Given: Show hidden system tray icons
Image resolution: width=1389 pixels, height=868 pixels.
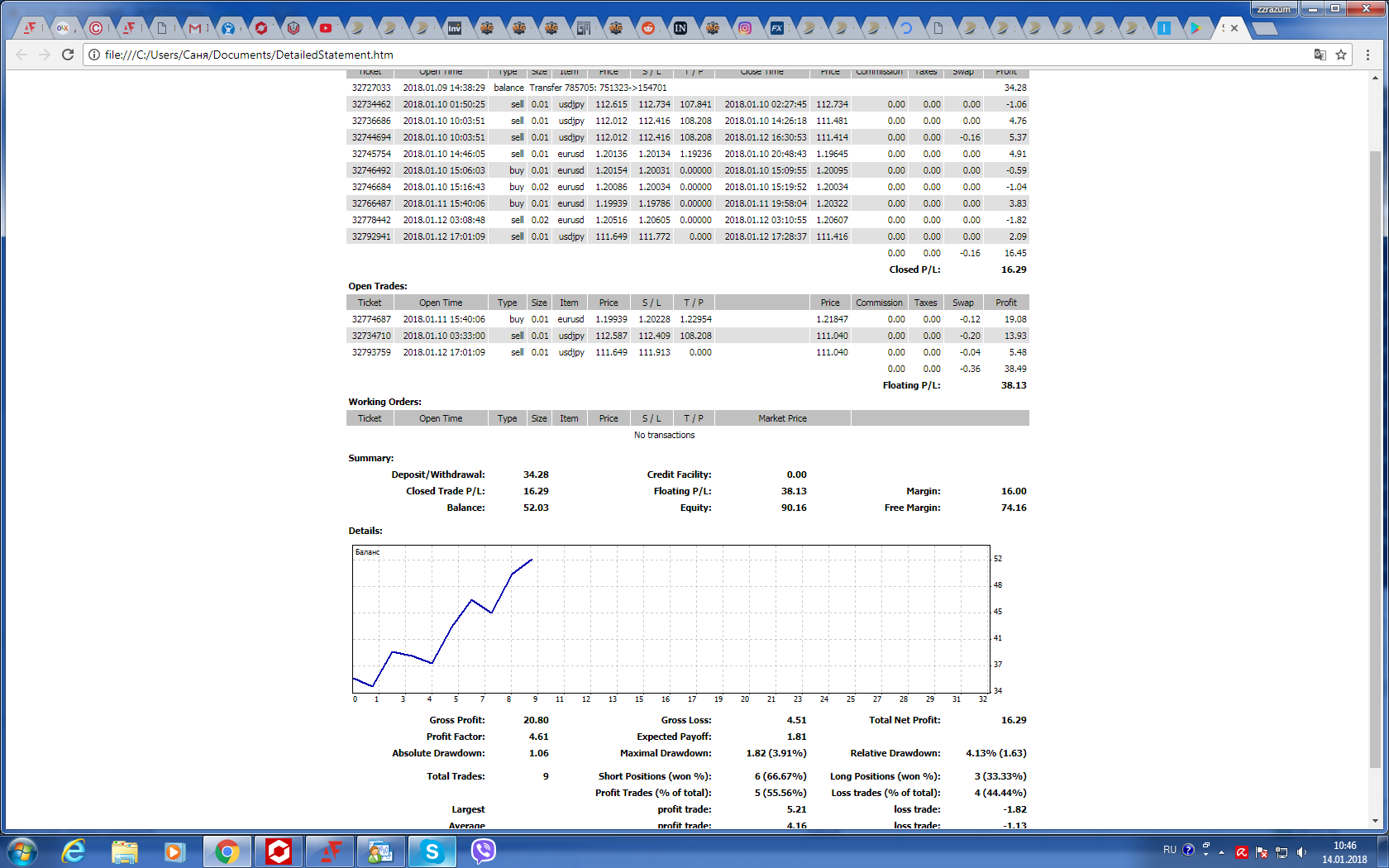Looking at the screenshot, I should [1221, 851].
